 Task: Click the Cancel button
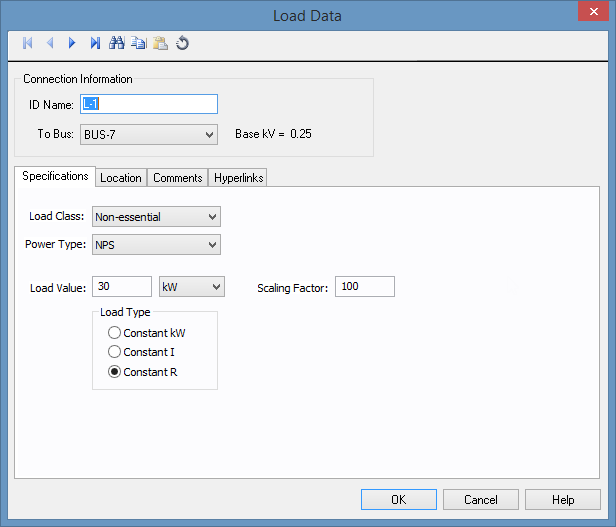pyautogui.click(x=481, y=499)
